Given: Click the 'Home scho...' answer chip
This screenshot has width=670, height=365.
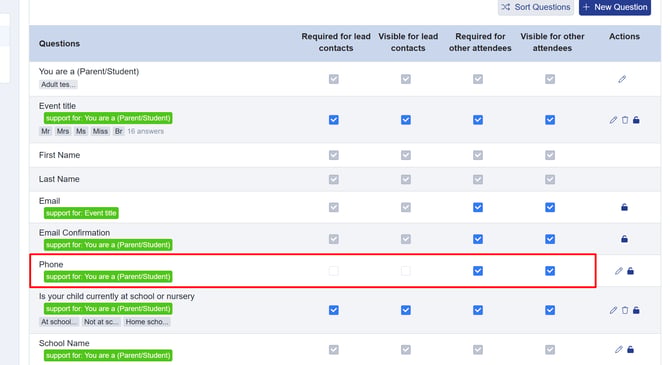Looking at the screenshot, I should 147,322.
